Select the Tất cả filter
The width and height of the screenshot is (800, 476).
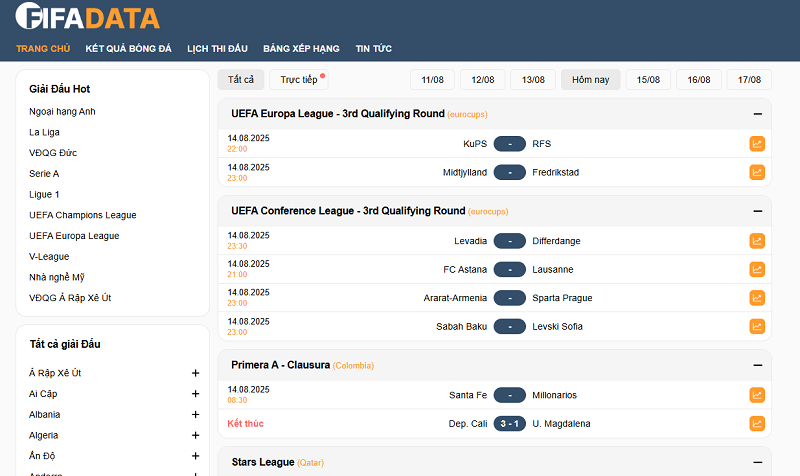[x=241, y=80]
